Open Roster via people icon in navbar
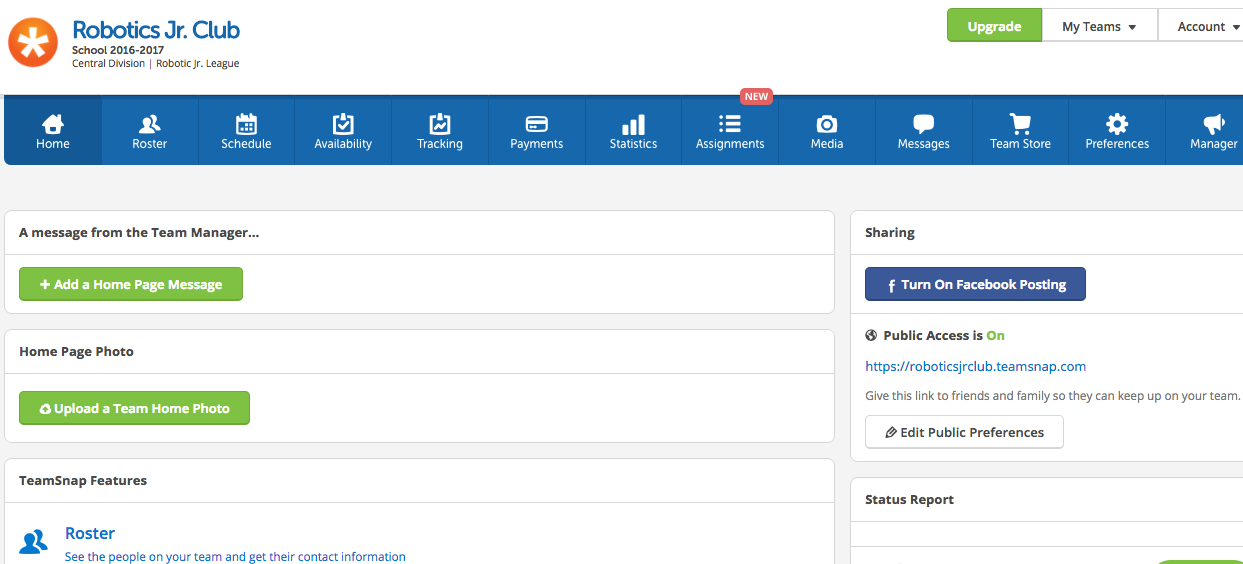Screen dimensions: 1243x564 (x=150, y=124)
